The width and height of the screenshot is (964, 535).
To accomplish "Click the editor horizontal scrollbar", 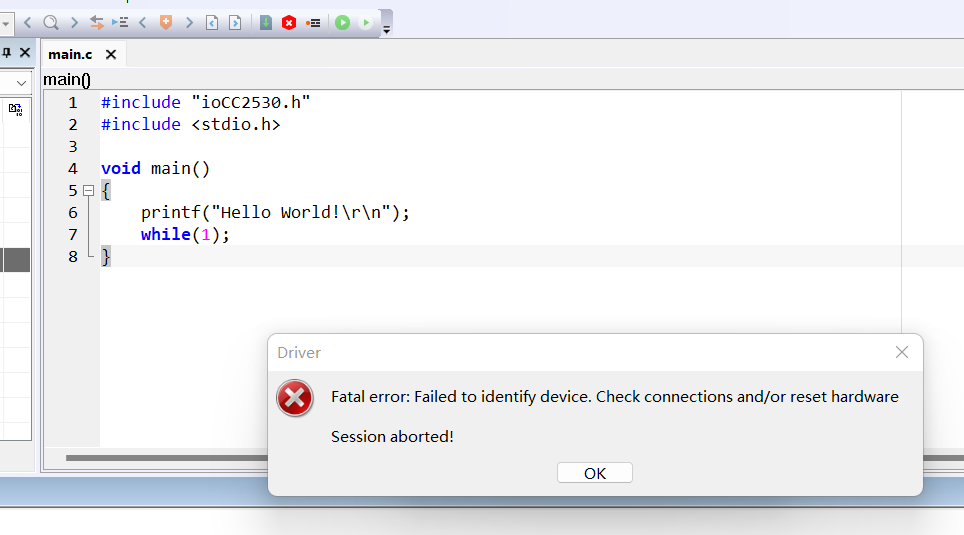I will (160, 458).
